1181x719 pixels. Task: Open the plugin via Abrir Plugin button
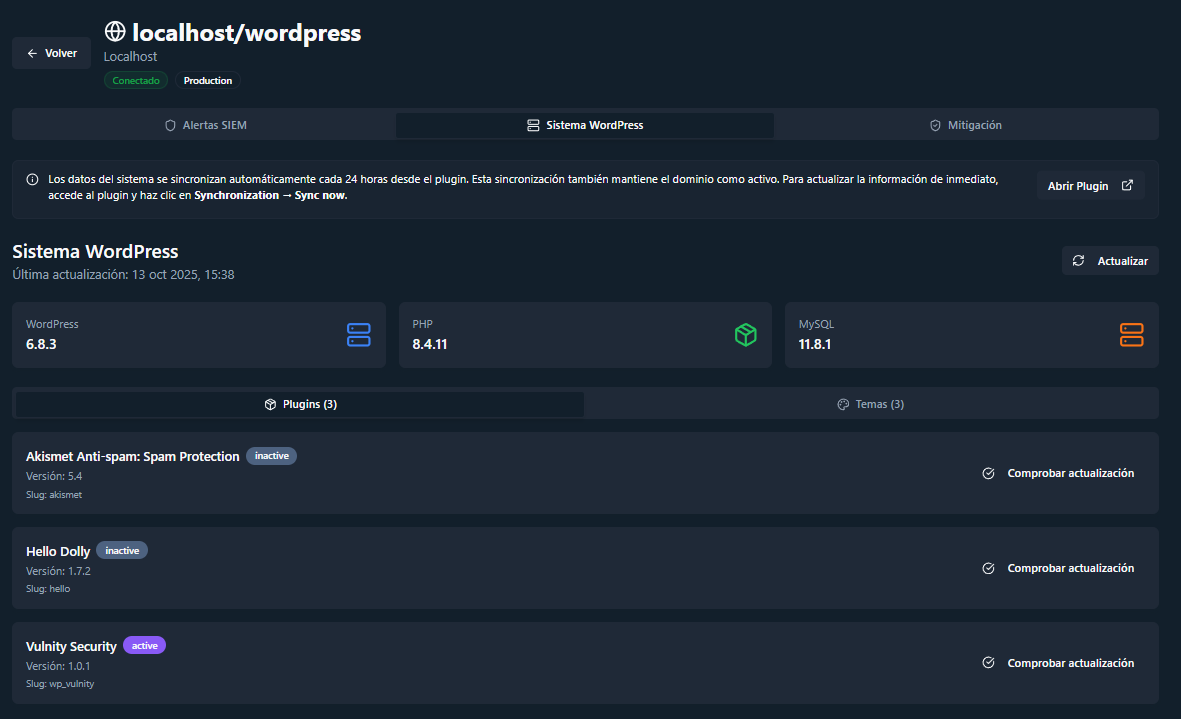tap(1091, 186)
